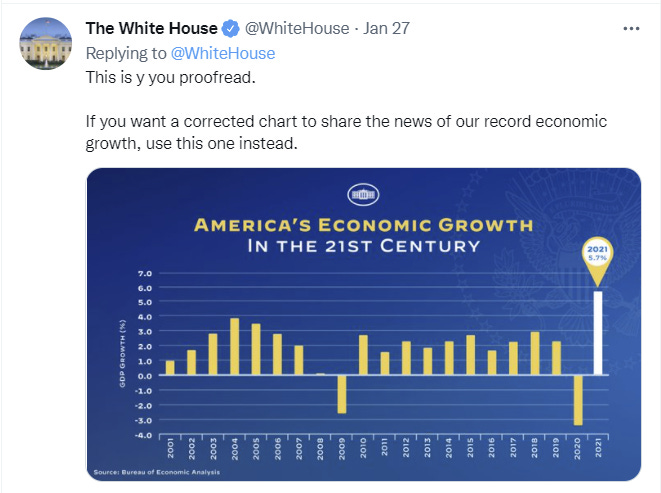Click the Jan 27 timestamp
661x493 pixels.
pyautogui.click(x=386, y=28)
